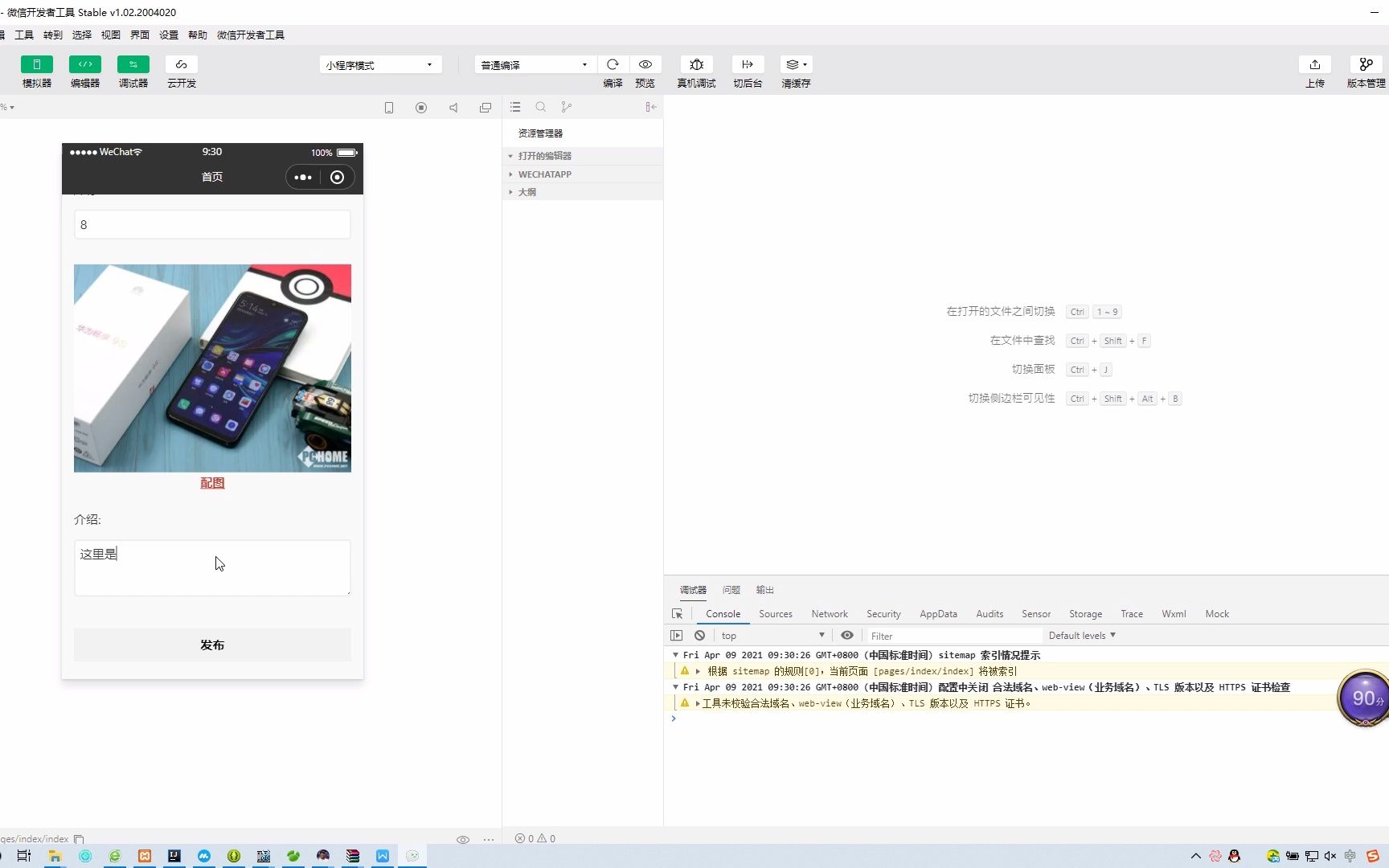Open the 设置 menu
This screenshot has height=868, width=1389.
click(168, 35)
